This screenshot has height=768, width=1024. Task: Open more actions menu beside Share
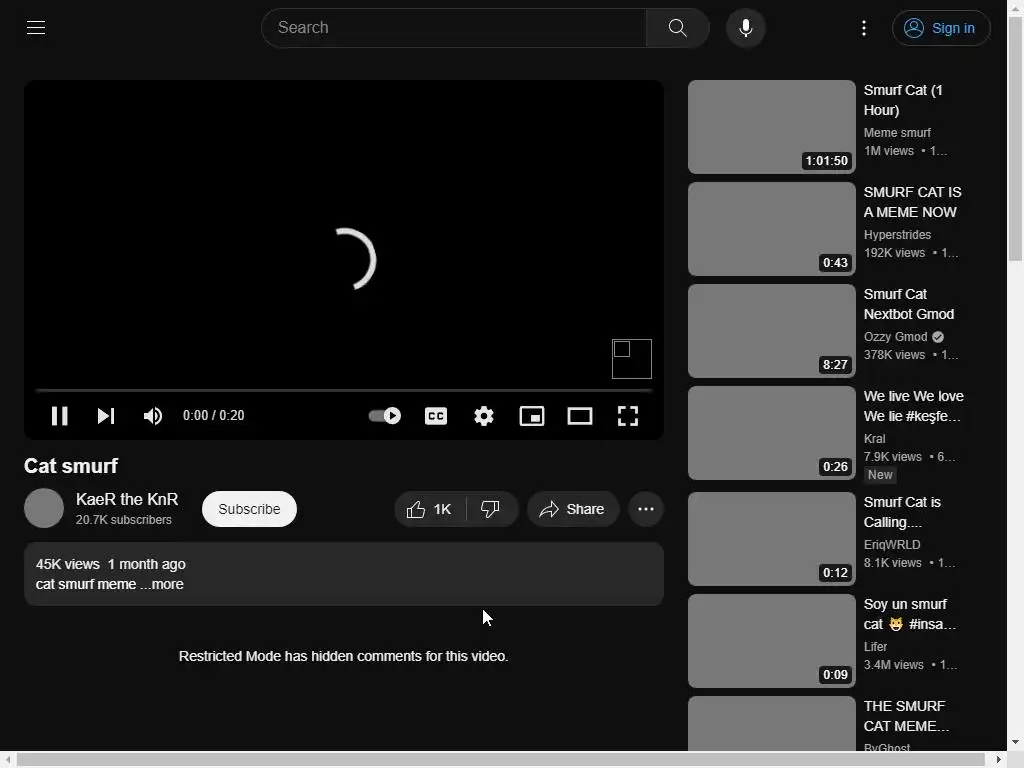click(646, 509)
